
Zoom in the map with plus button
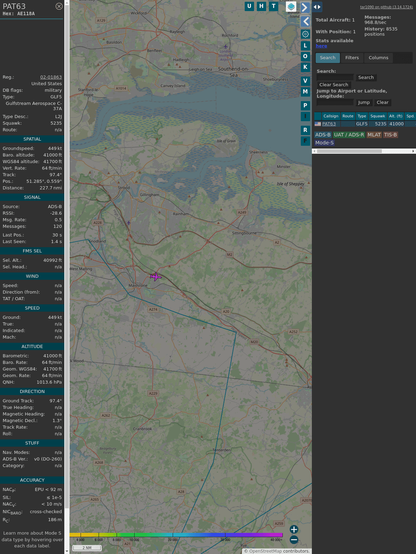point(294,529)
